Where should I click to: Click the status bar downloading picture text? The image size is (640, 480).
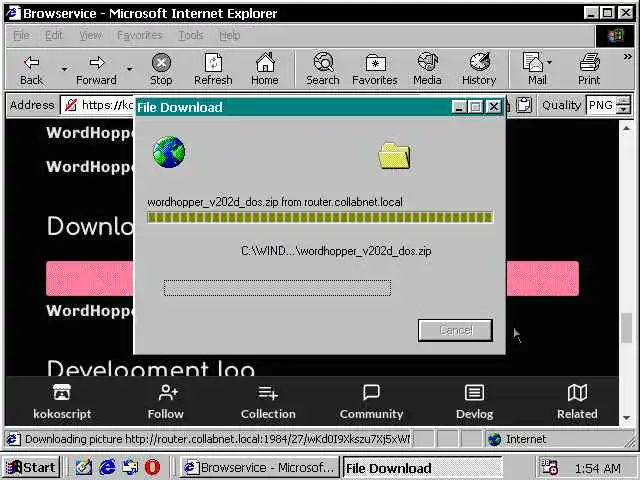(x=217, y=439)
